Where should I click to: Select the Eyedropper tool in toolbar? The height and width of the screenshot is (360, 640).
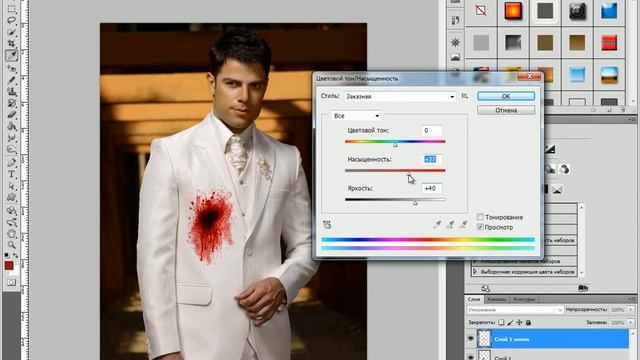pyautogui.click(x=11, y=55)
